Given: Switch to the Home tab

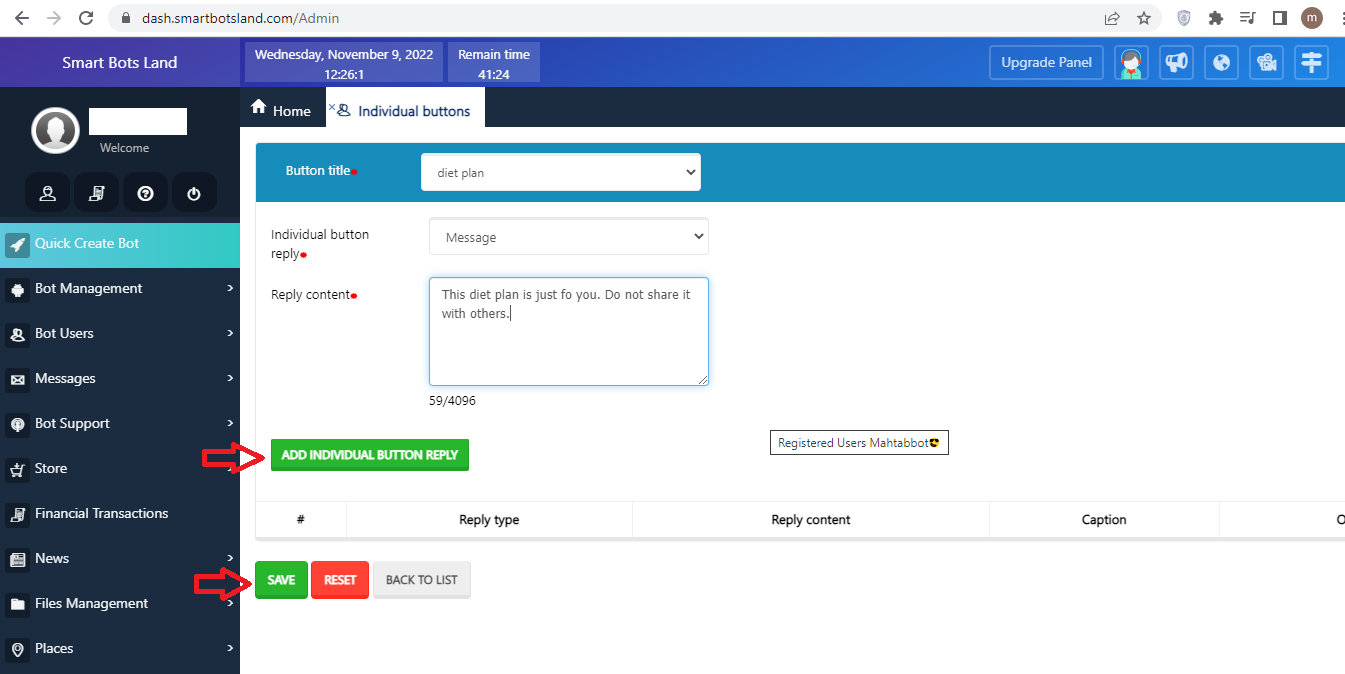Looking at the screenshot, I should click(282, 110).
